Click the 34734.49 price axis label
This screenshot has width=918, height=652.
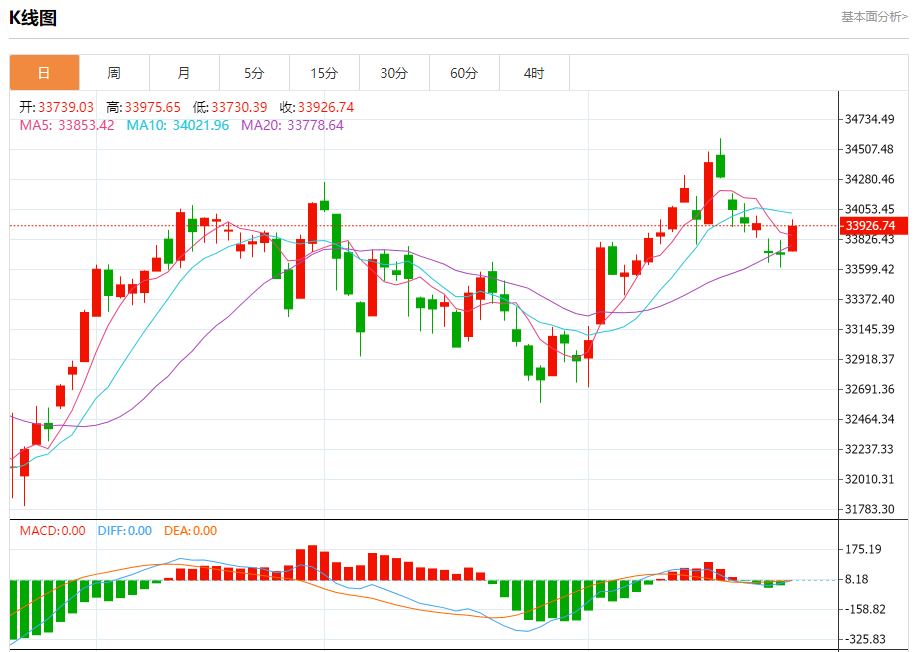[869, 119]
